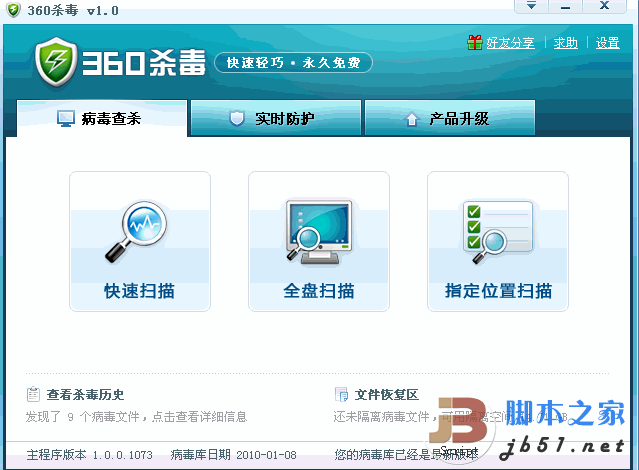Viewport: 639px width, 470px height.
Task: Click the shield icon on 实时防护 tab
Action: pyautogui.click(x=237, y=119)
